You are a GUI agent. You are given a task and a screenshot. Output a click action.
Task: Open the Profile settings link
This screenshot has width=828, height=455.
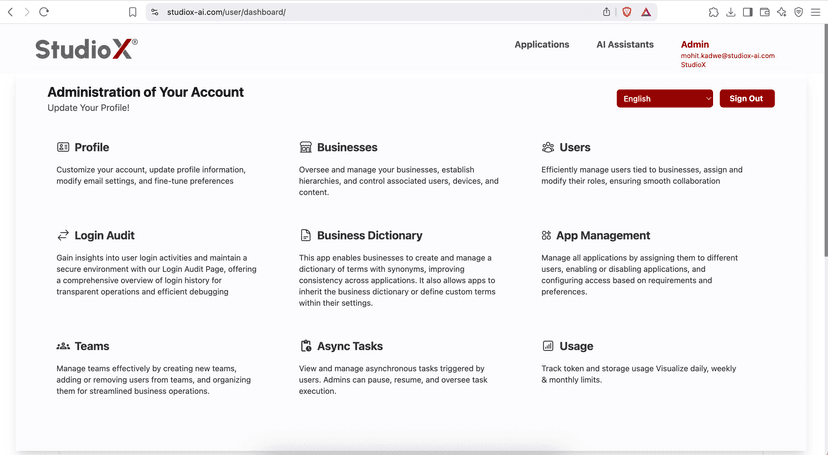[91, 147]
